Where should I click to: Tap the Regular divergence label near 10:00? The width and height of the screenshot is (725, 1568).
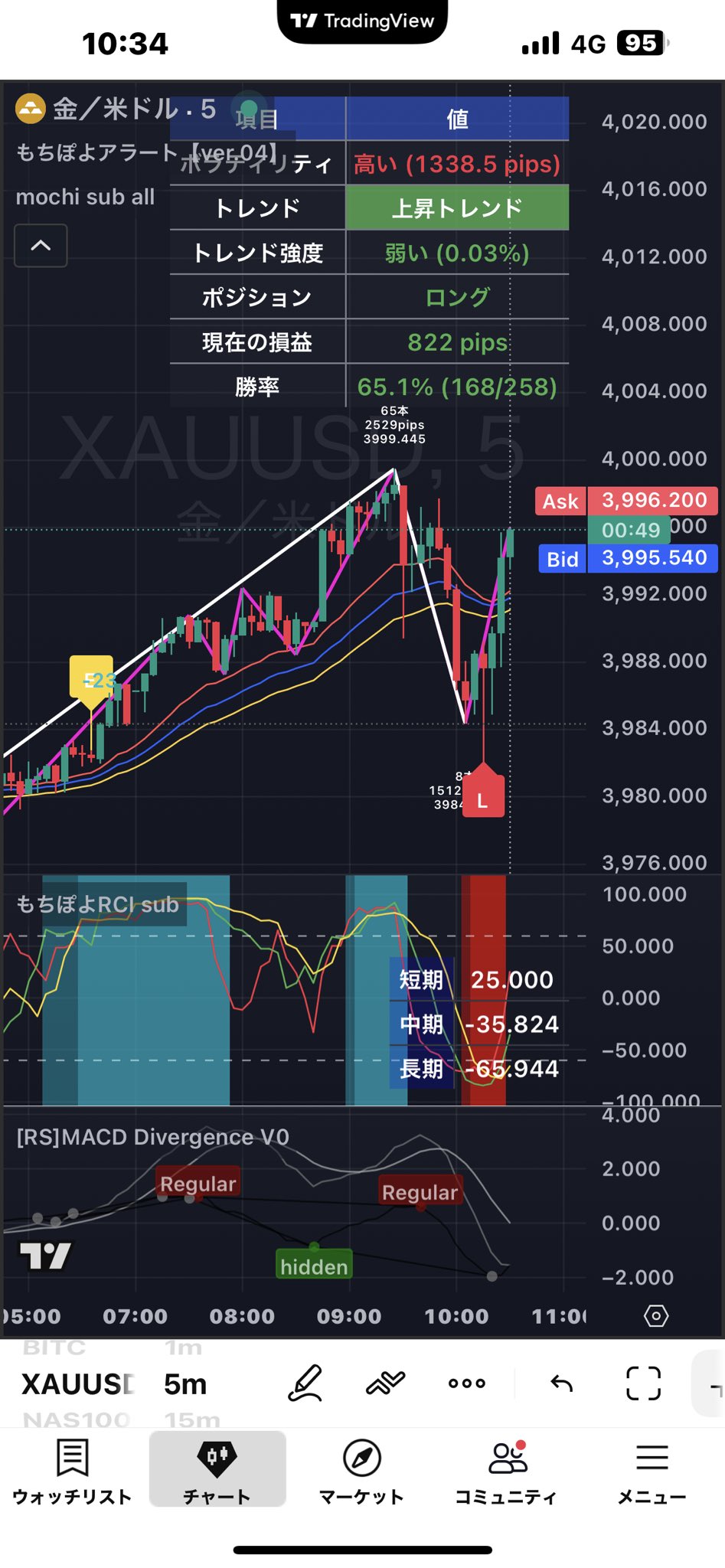(420, 1191)
